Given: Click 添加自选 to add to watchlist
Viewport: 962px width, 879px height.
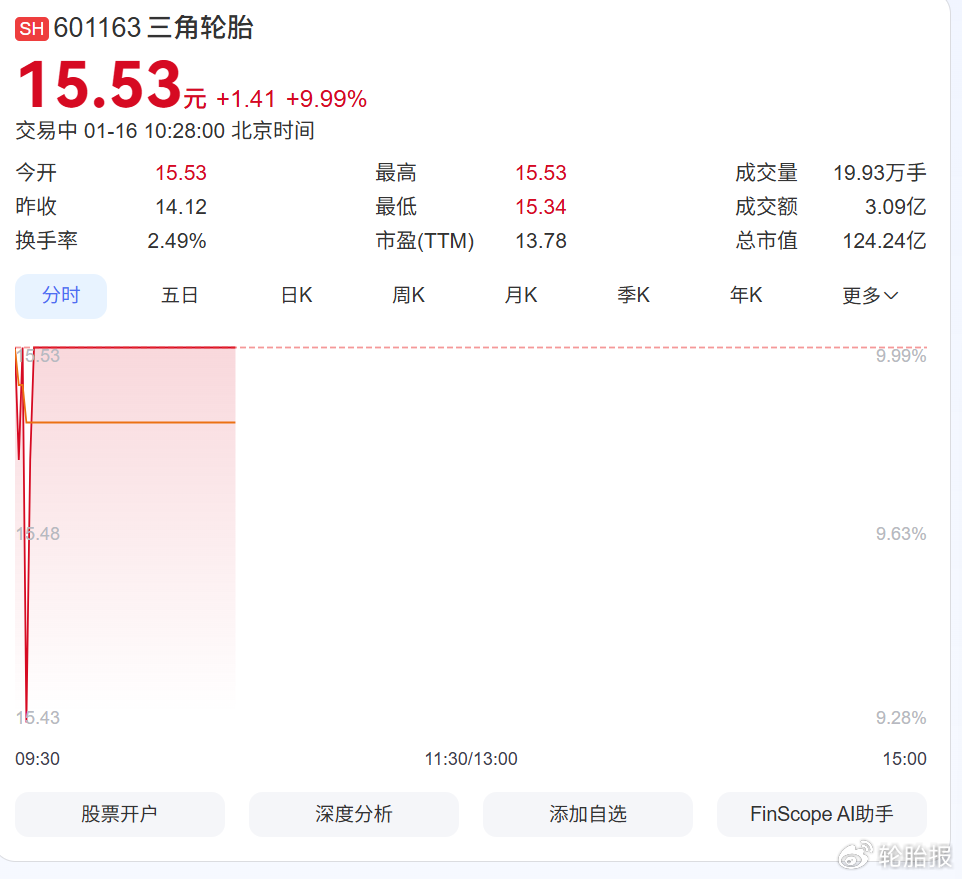Looking at the screenshot, I should coord(588,814).
